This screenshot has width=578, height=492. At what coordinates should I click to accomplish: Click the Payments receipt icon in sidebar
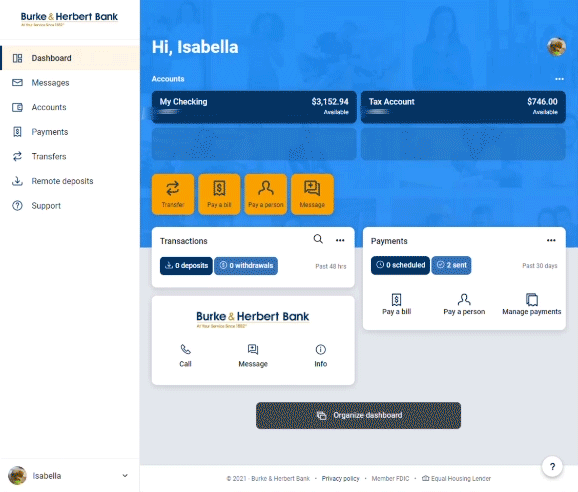(x=17, y=132)
